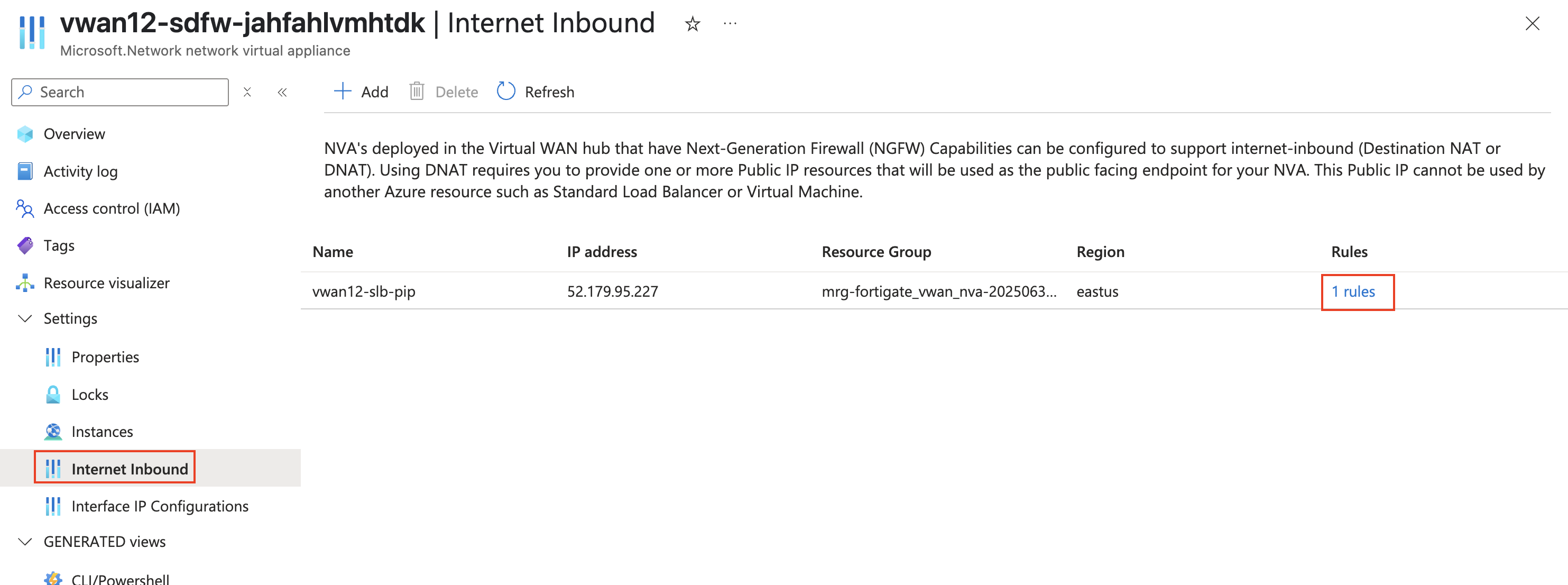Open CLI/Powershell view
Viewport: 1568px width, 585px height.
[121, 578]
